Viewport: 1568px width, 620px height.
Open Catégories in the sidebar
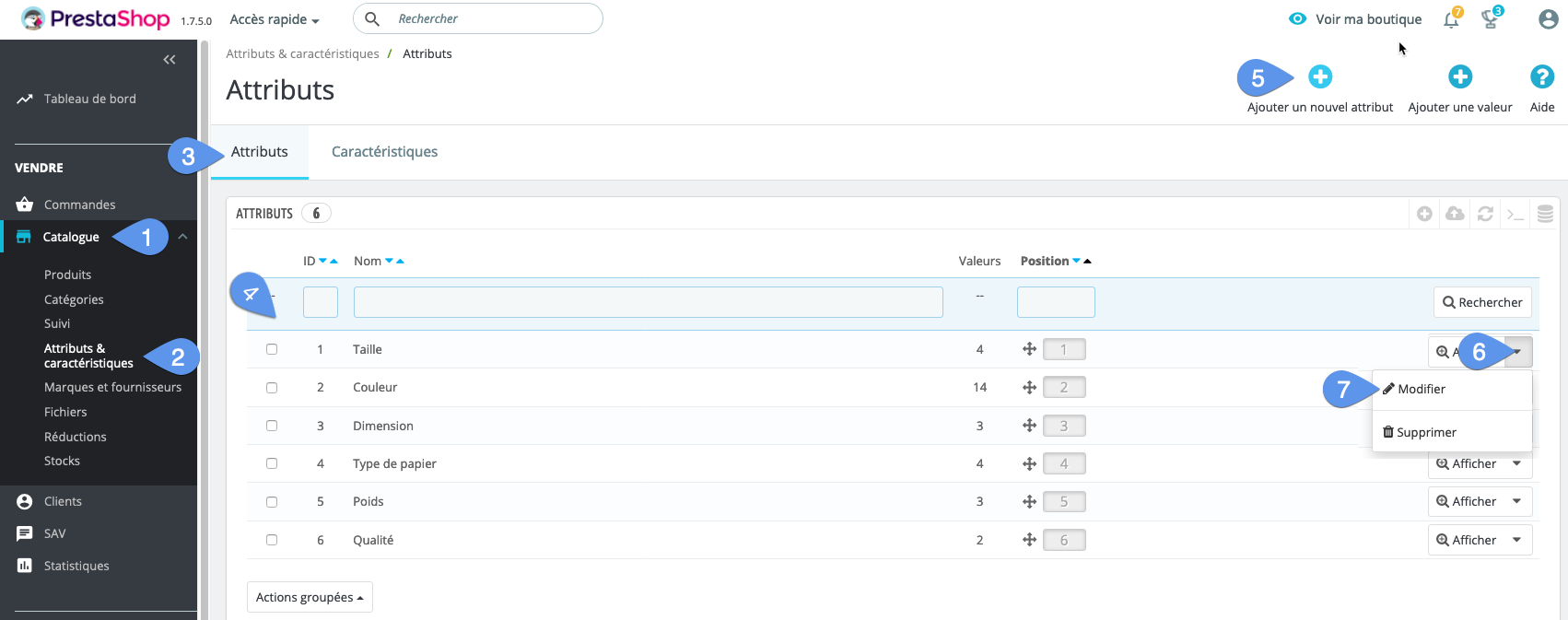point(74,299)
